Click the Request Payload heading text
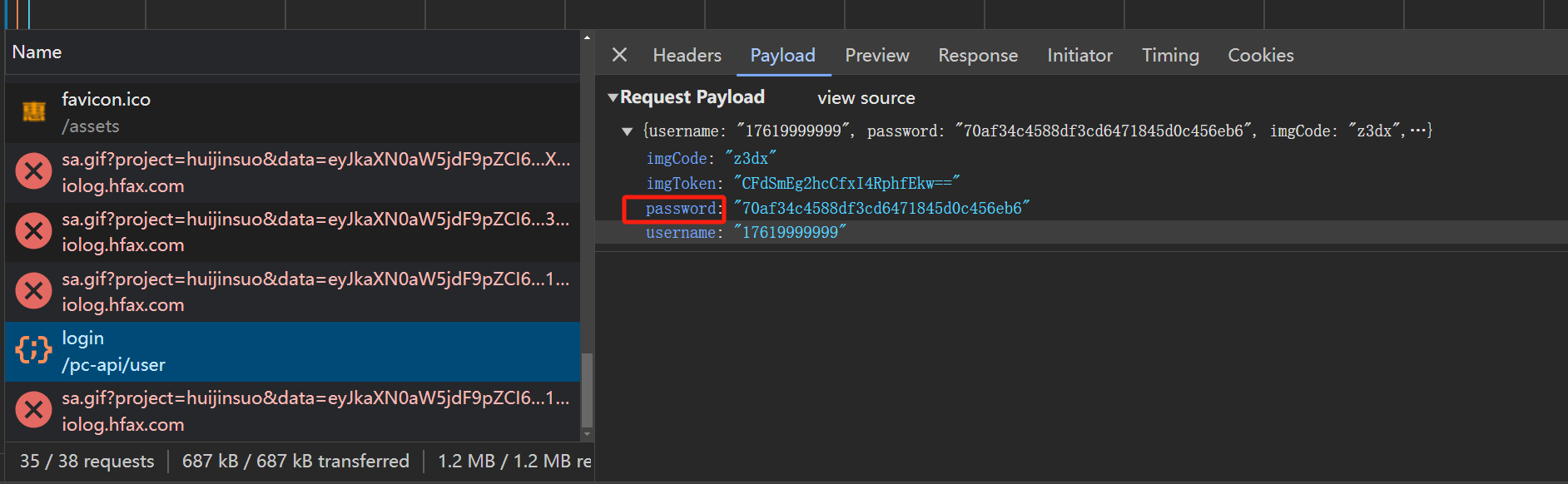 [x=692, y=97]
